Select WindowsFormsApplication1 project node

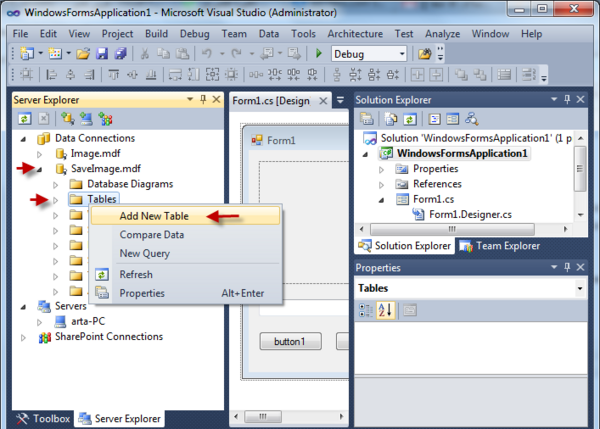pos(462,153)
